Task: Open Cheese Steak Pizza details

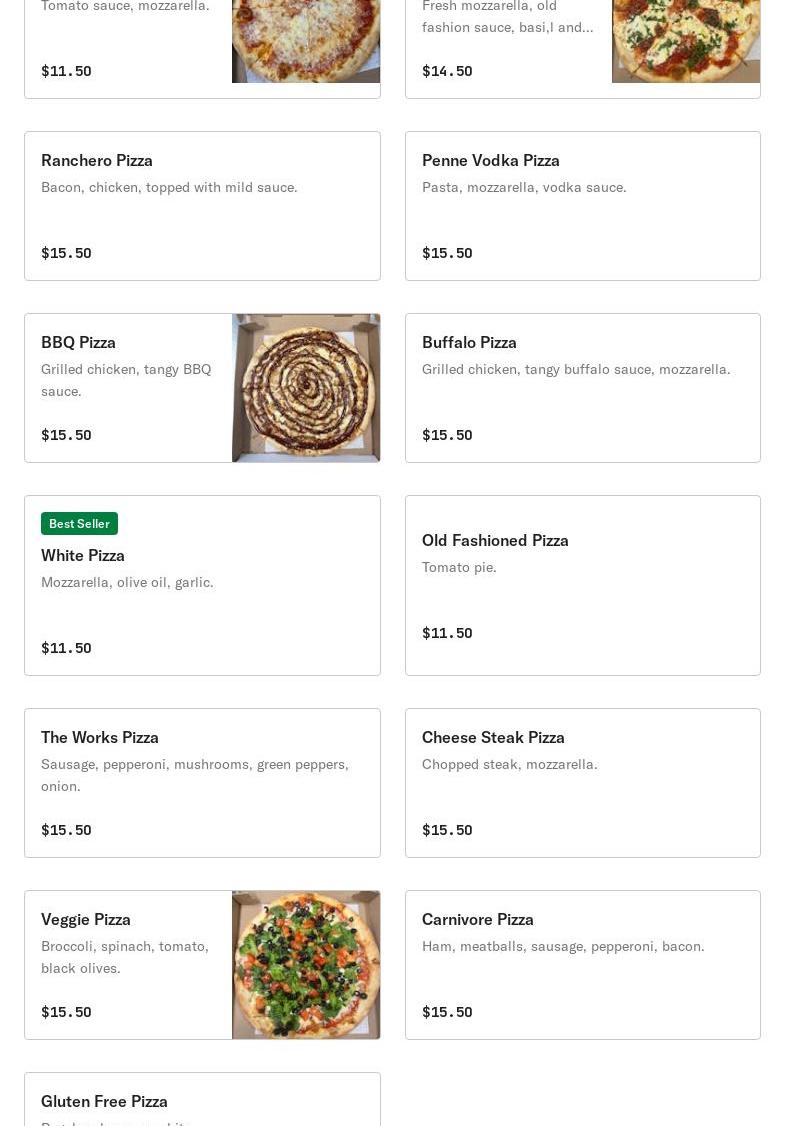Action: pos(582,783)
